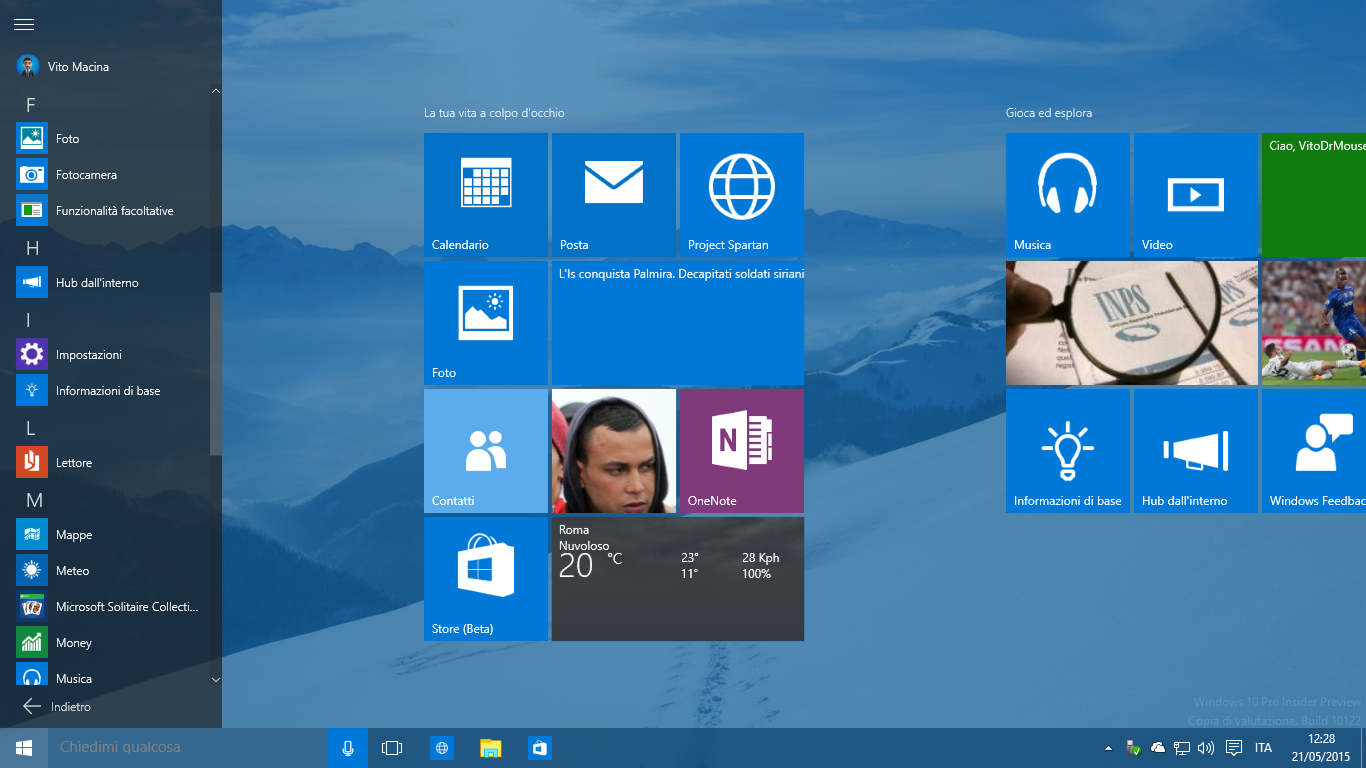Open the network icon in system tray
This screenshot has height=768, width=1366.
coord(1182,748)
